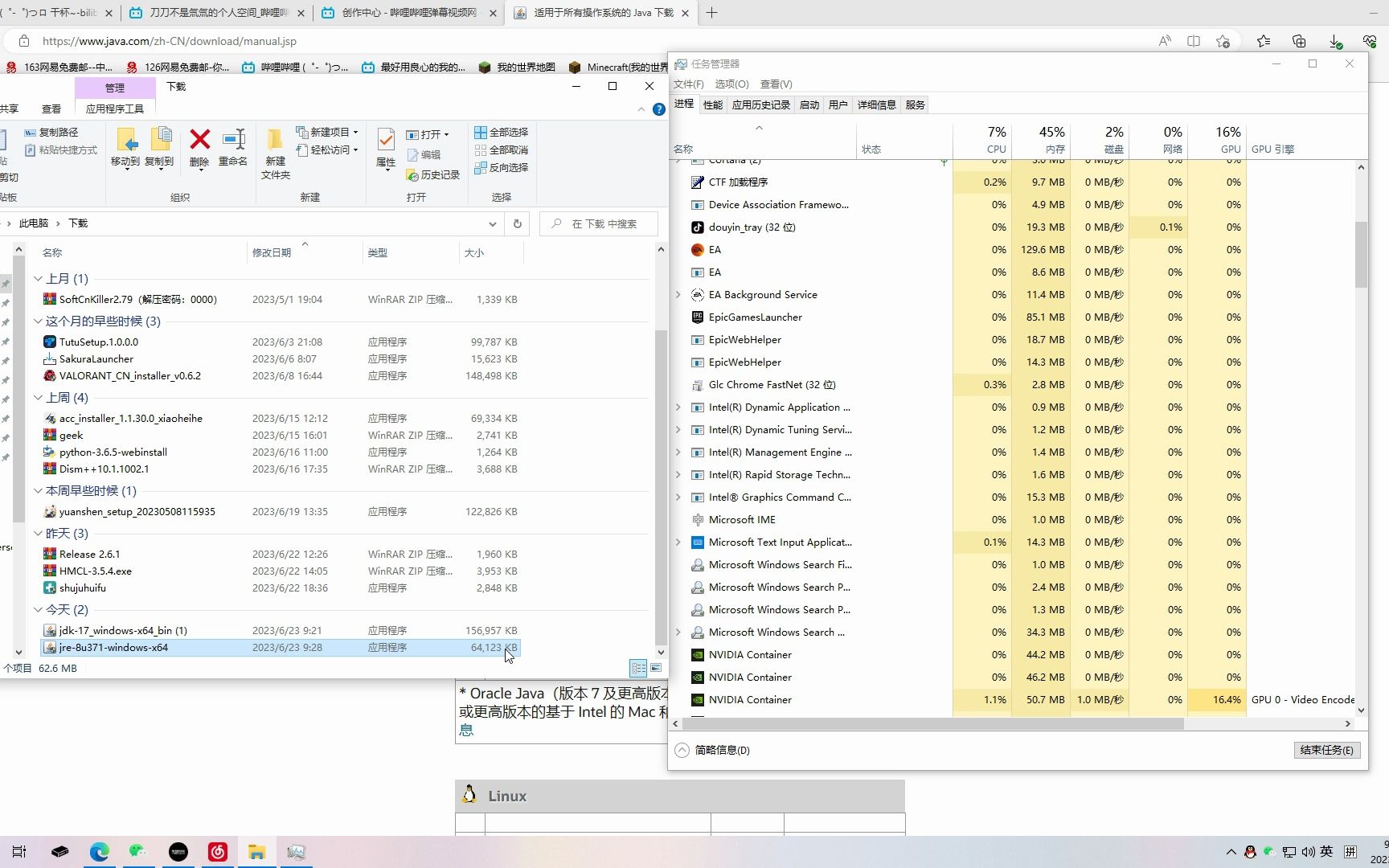The width and height of the screenshot is (1389, 868).
Task: Collapse the 上月 (1) file group
Action: (38, 279)
